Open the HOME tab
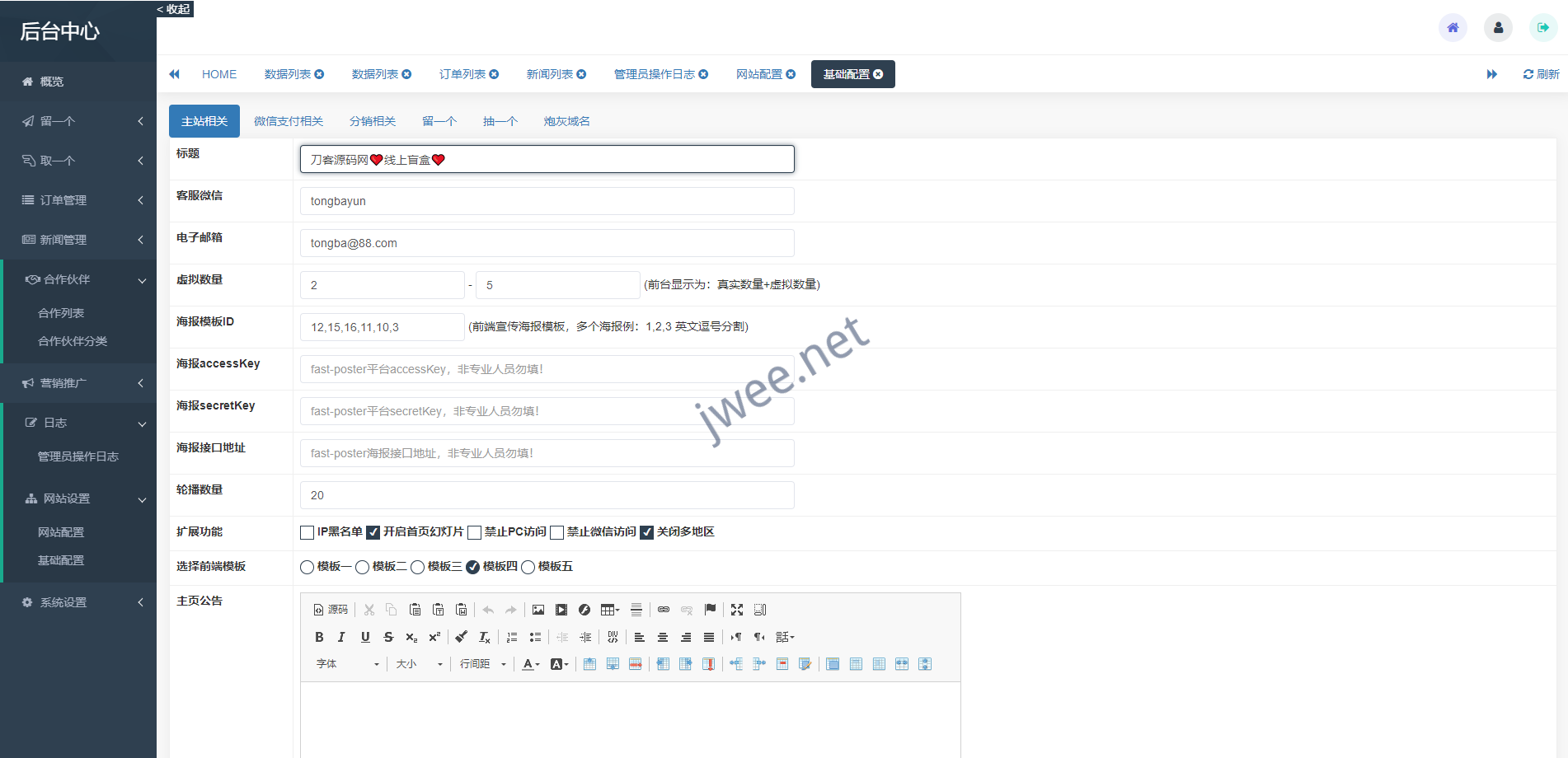This screenshot has width=1568, height=758. [x=219, y=74]
